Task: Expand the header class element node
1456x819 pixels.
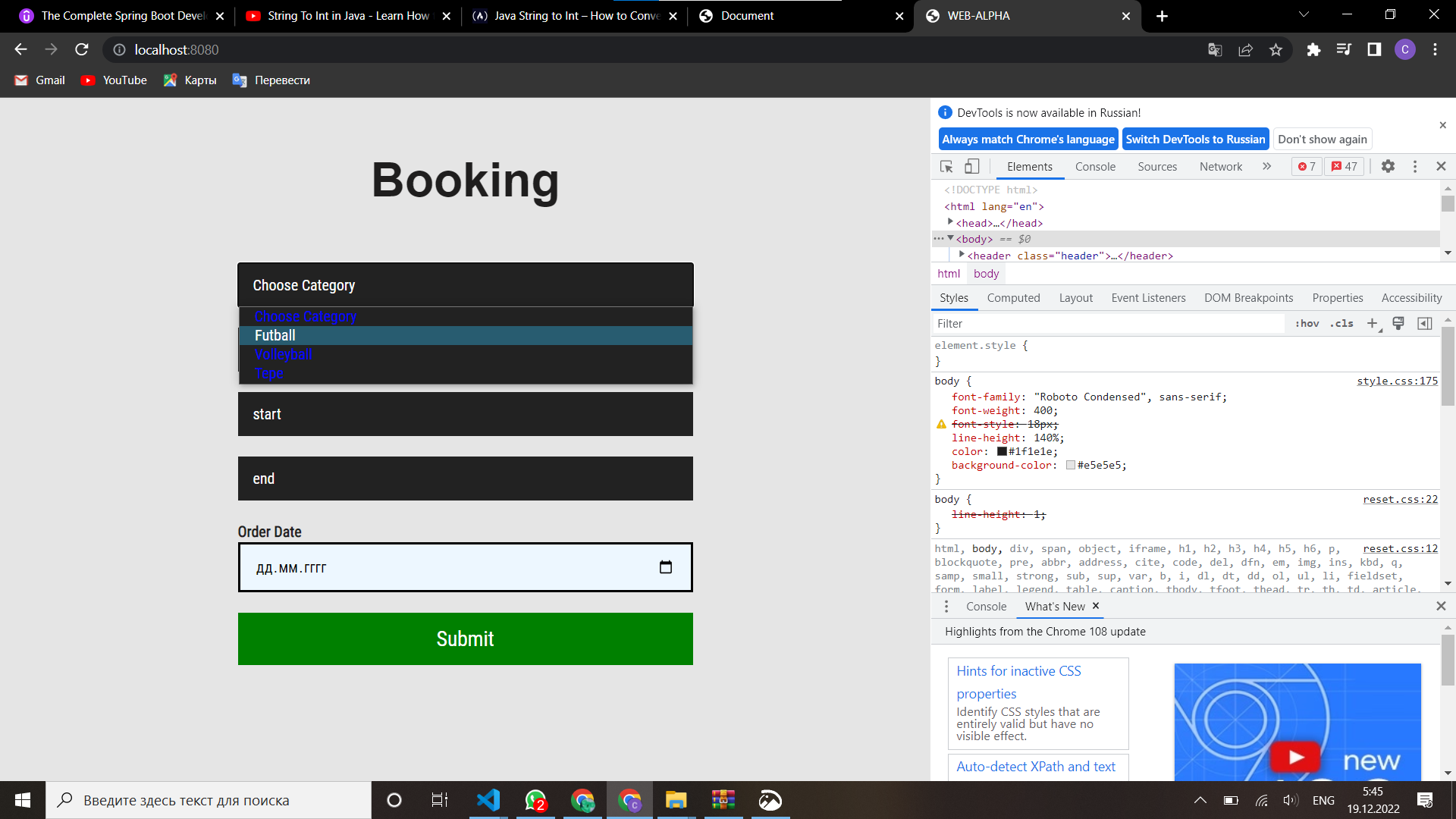Action: (962, 255)
